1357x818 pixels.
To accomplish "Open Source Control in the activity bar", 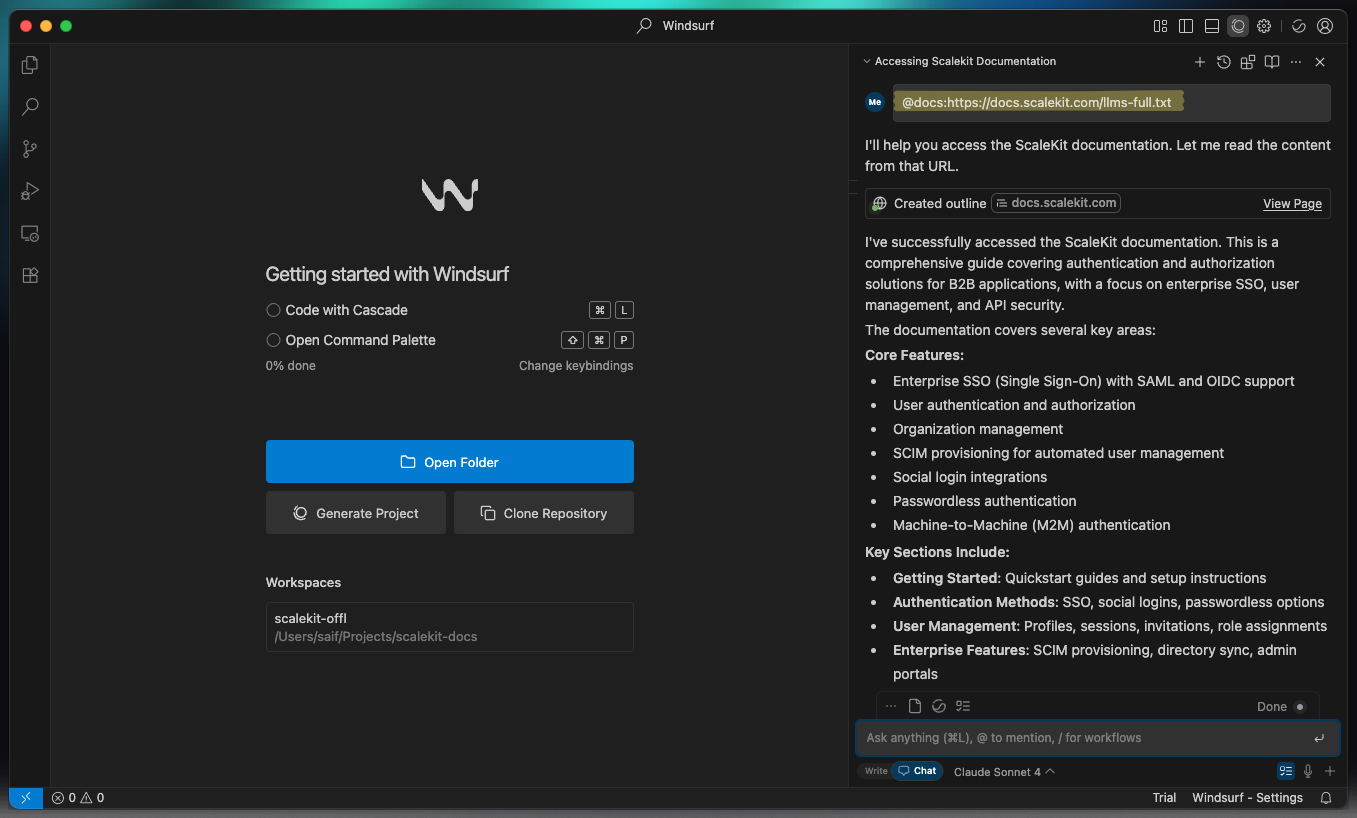I will pos(30,149).
